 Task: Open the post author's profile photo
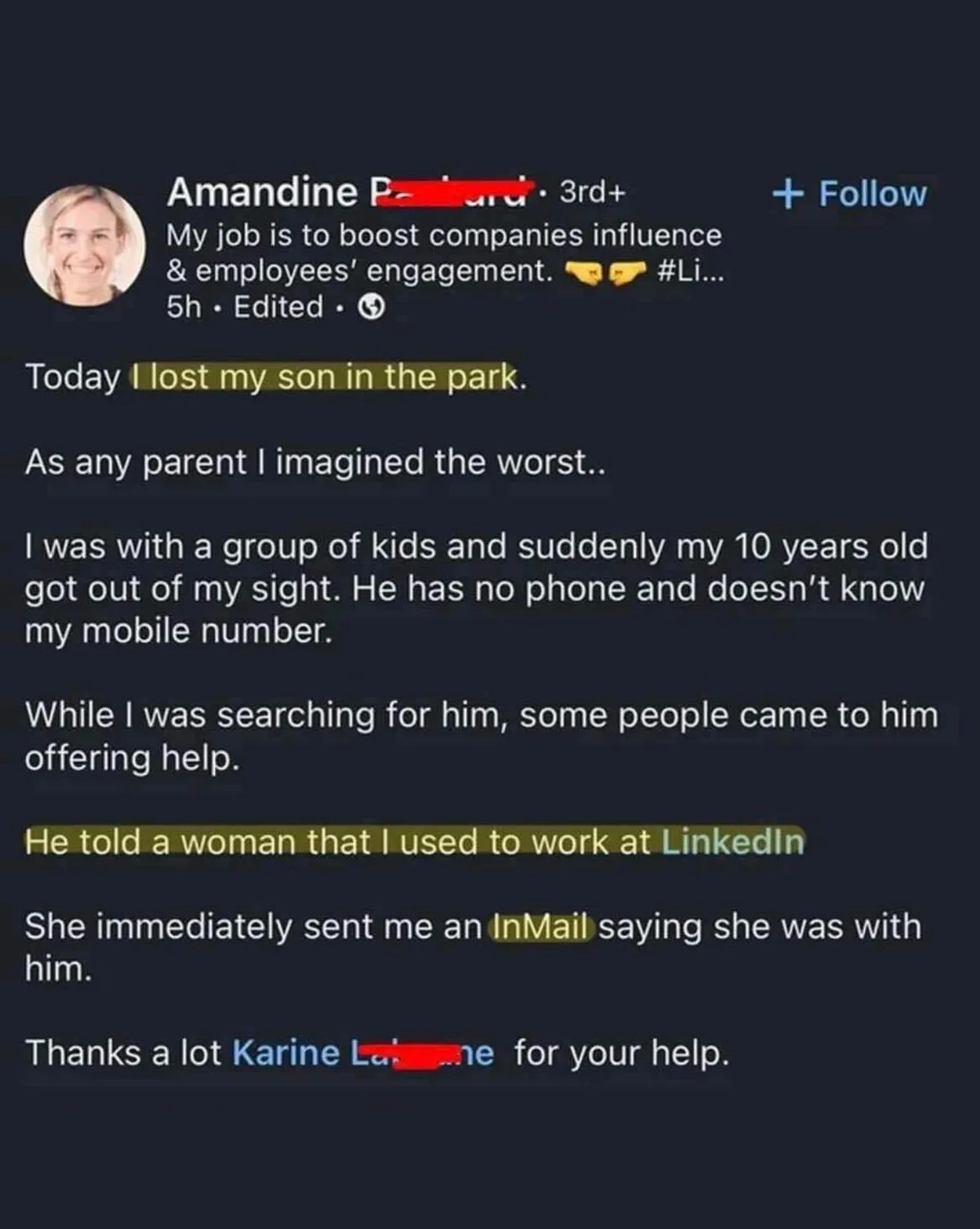pyautogui.click(x=84, y=245)
